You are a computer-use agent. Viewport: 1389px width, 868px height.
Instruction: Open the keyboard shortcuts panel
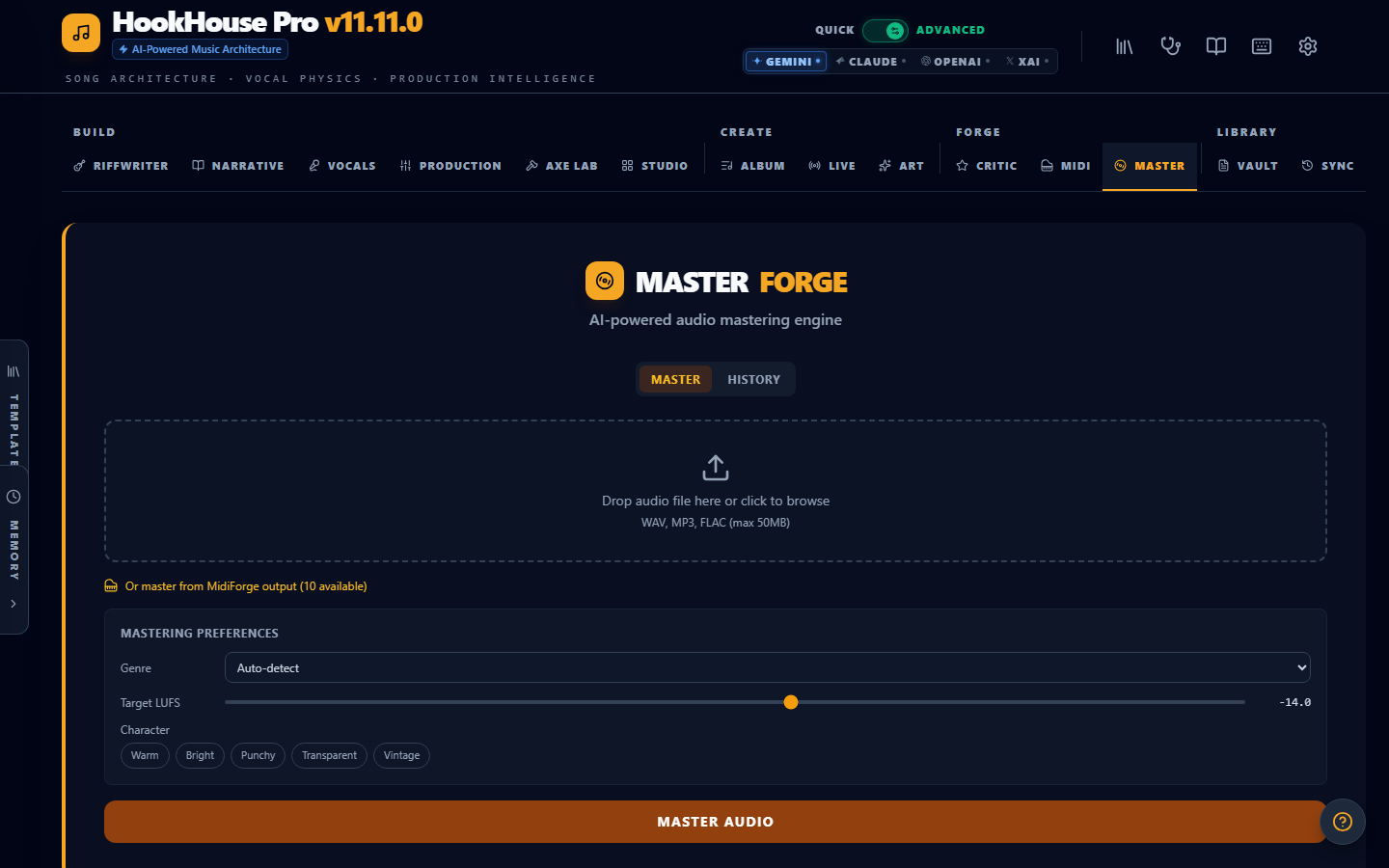click(x=1262, y=45)
